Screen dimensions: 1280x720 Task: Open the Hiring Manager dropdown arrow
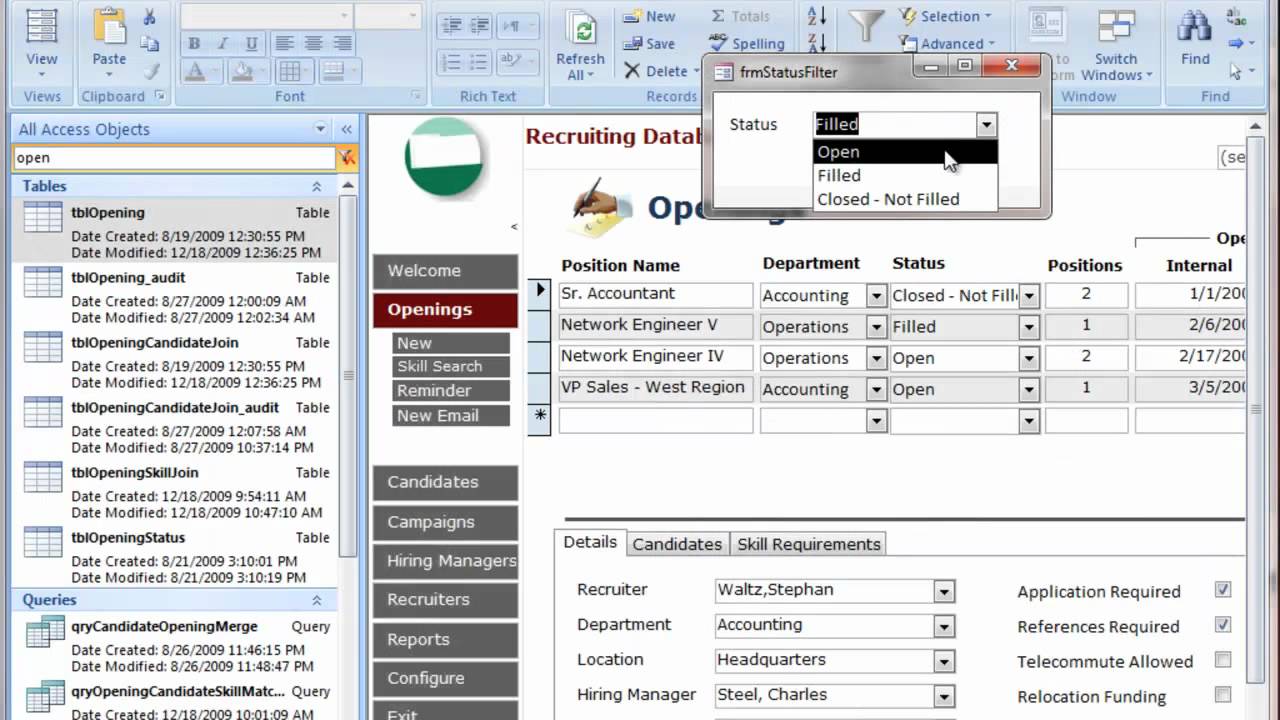pos(944,696)
